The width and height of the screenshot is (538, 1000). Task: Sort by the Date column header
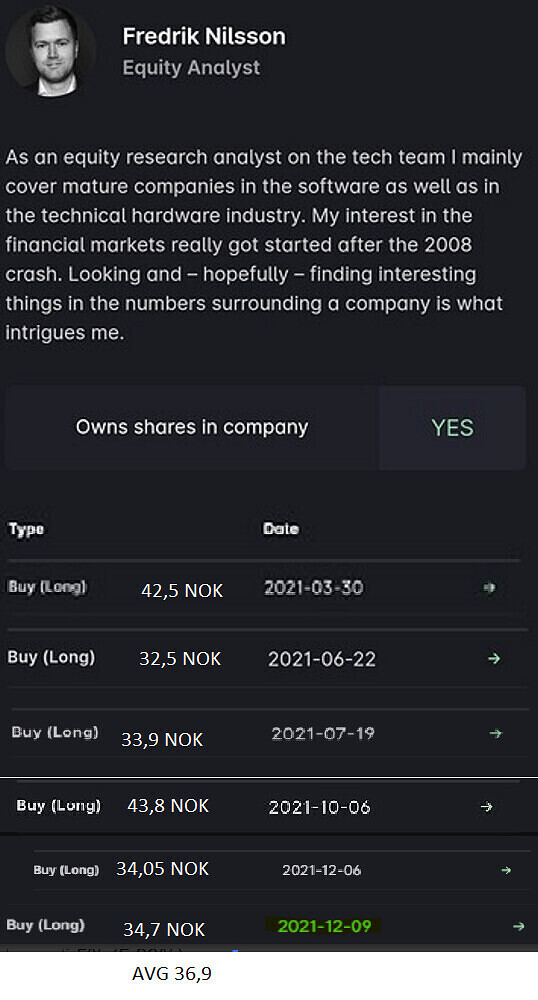tap(280, 528)
